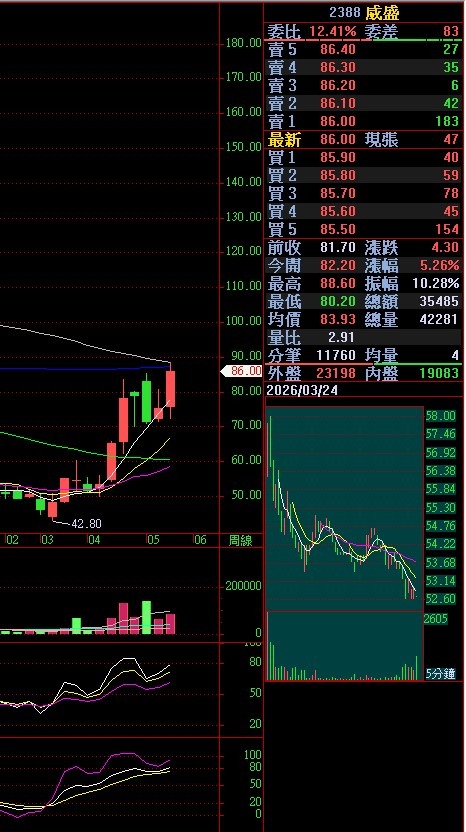Select the 買5 price 85.50

tap(338, 229)
